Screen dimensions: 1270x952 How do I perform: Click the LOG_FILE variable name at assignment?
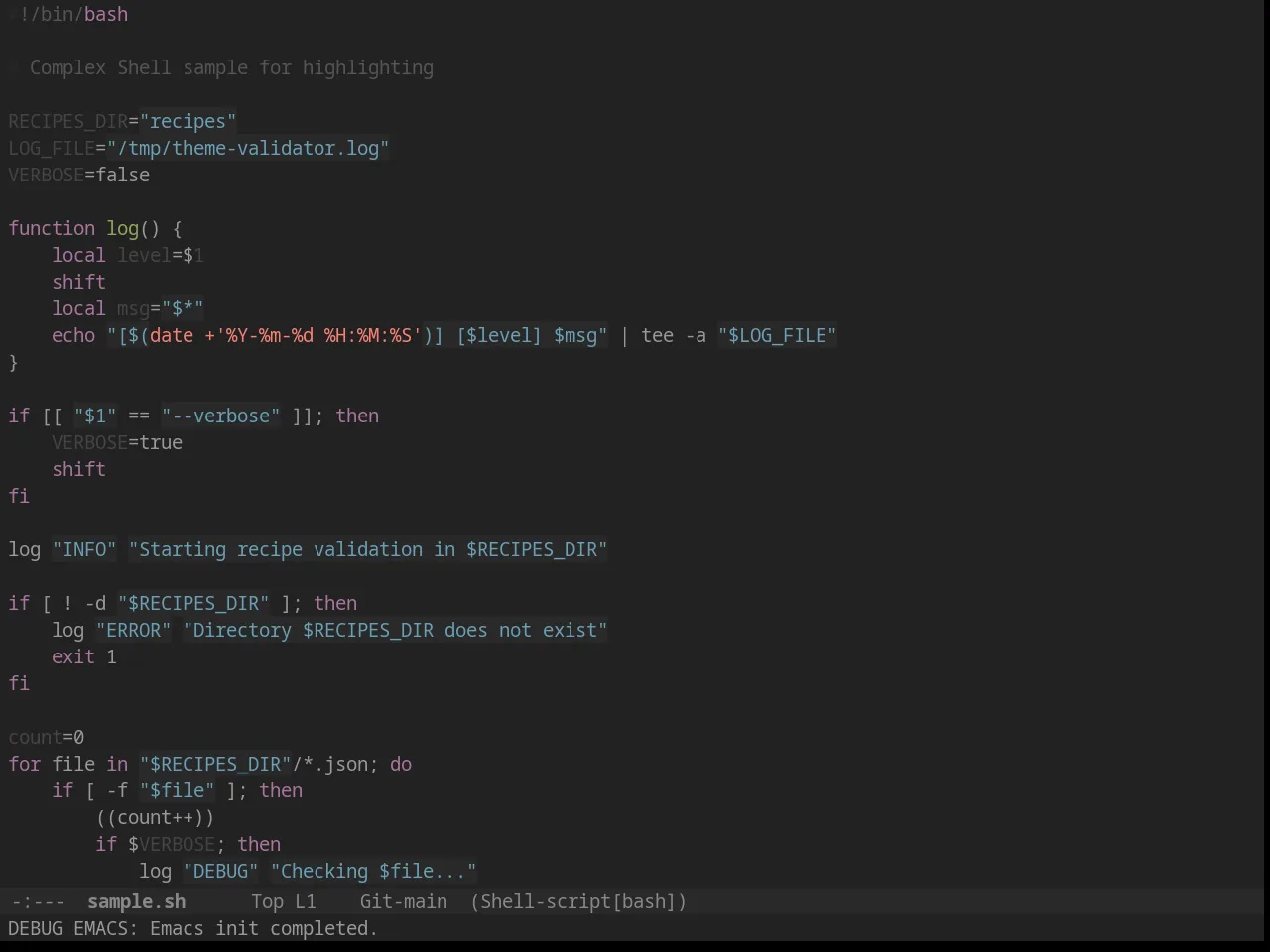coord(52,148)
